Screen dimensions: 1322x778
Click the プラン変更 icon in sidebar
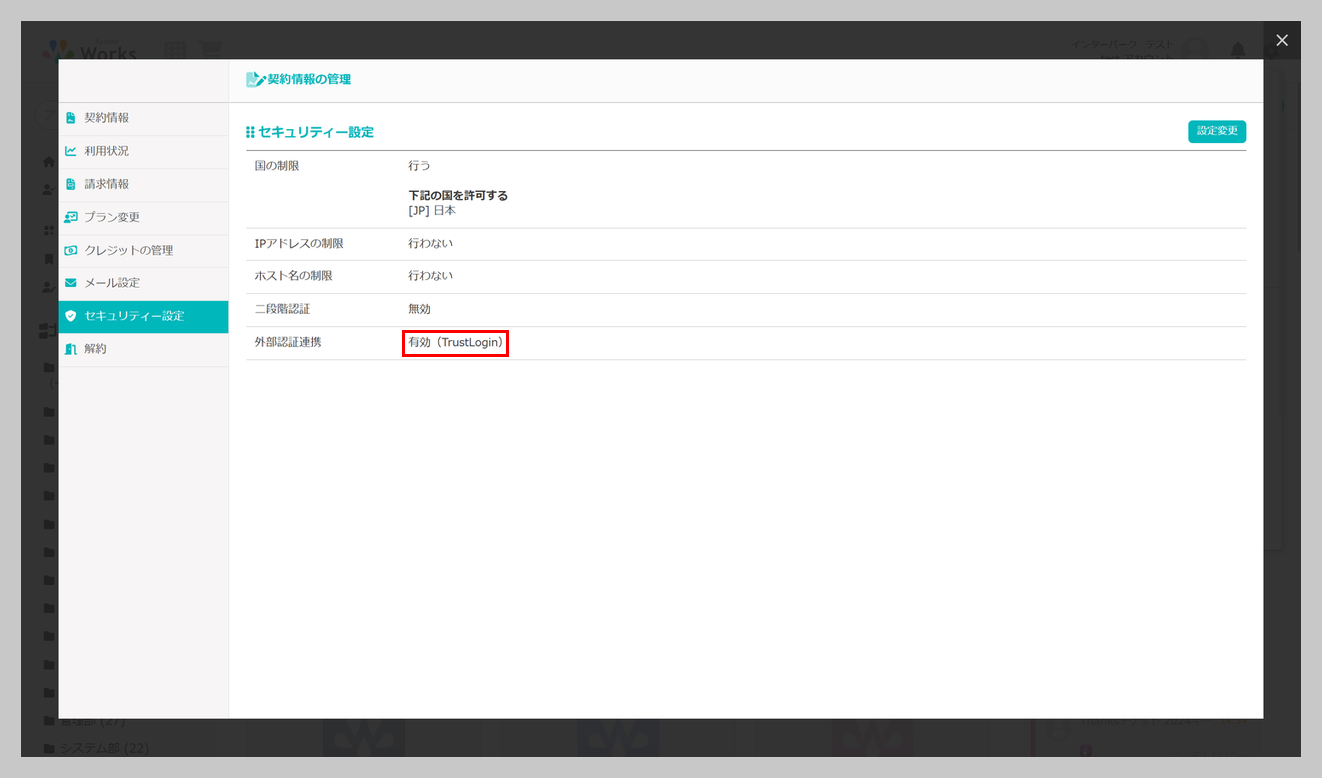71,217
